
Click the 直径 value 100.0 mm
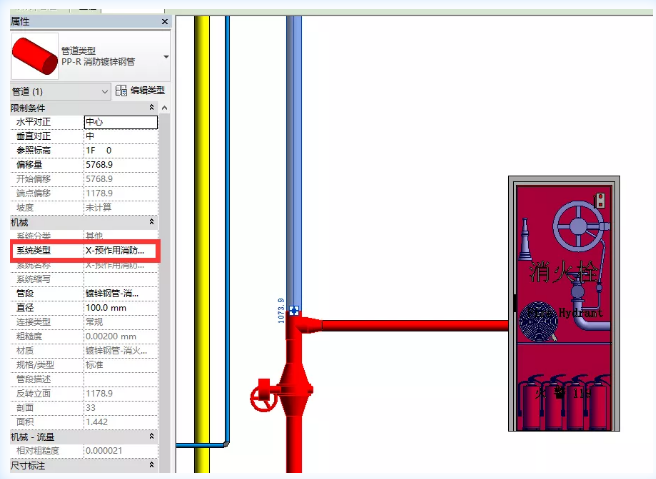click(121, 308)
